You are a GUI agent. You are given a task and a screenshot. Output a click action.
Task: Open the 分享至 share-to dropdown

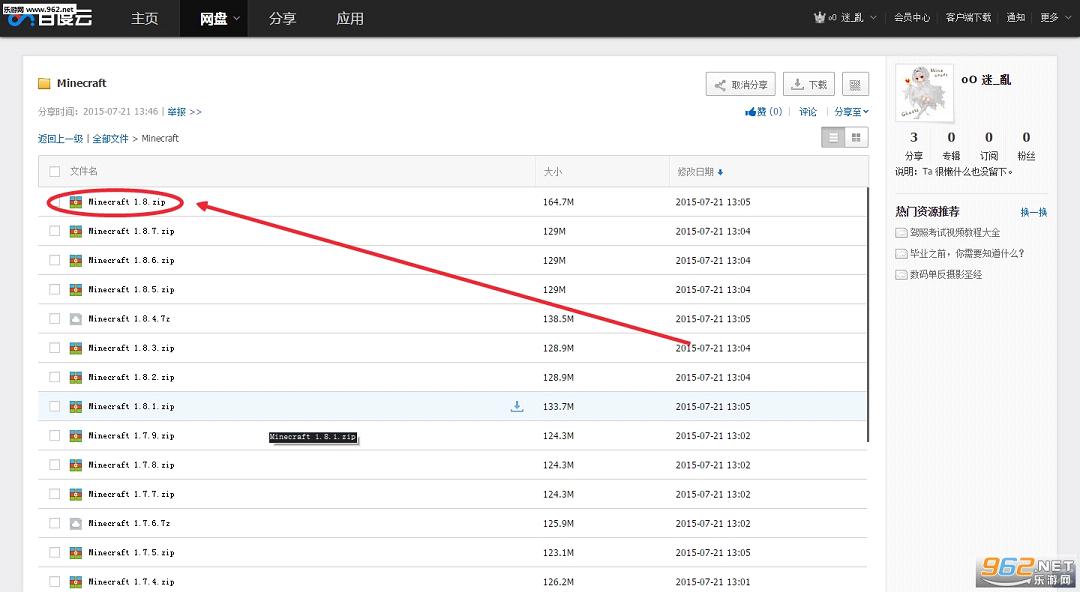click(x=851, y=112)
